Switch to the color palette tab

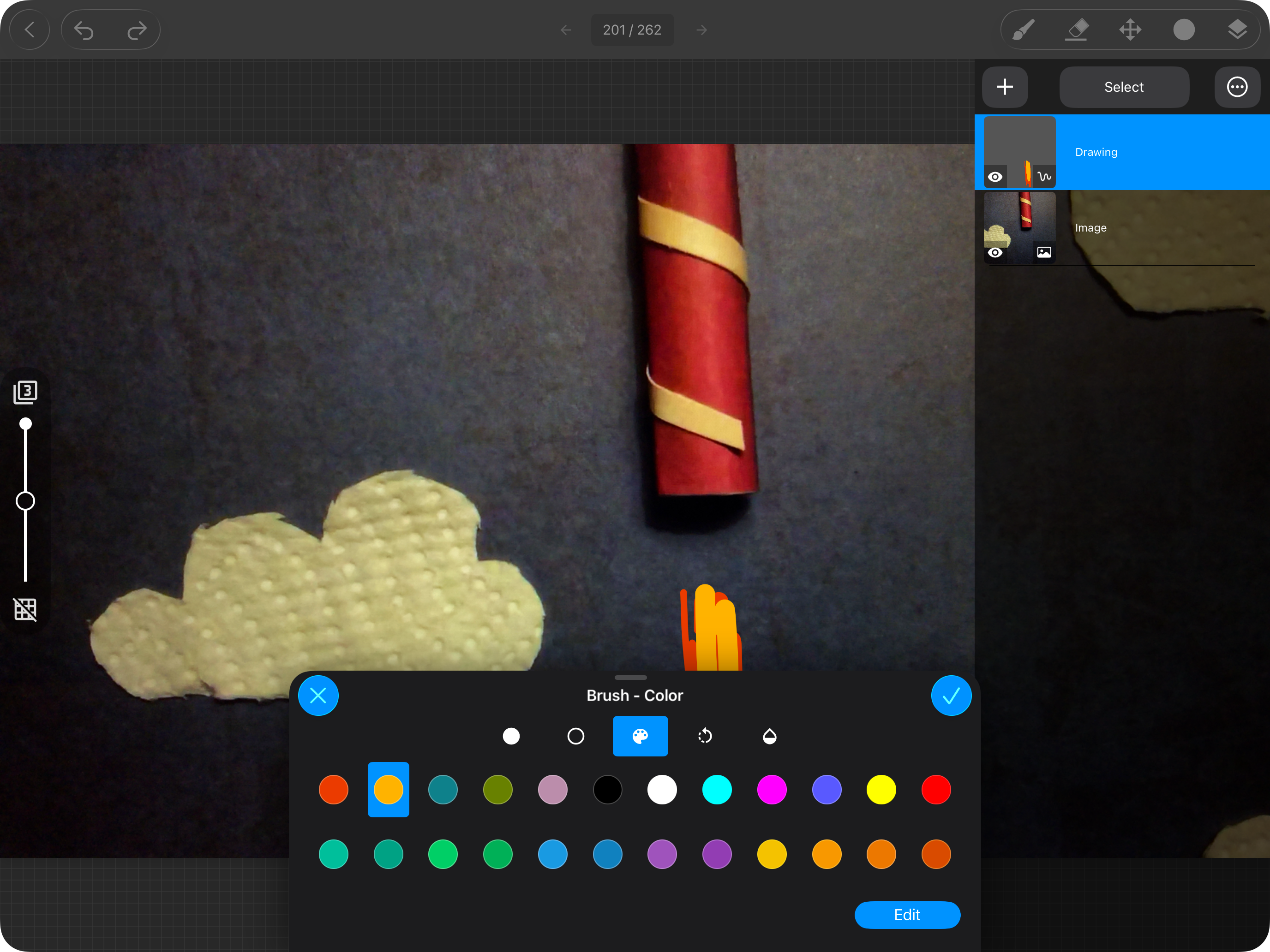pos(640,736)
